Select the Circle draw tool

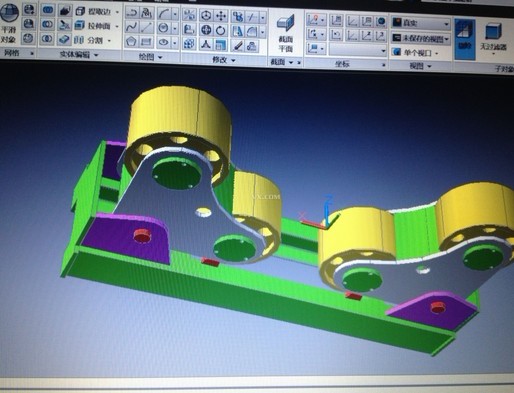tap(164, 28)
